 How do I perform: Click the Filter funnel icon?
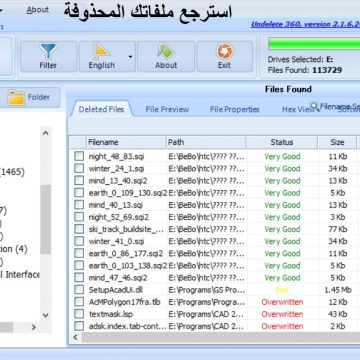tap(48, 51)
